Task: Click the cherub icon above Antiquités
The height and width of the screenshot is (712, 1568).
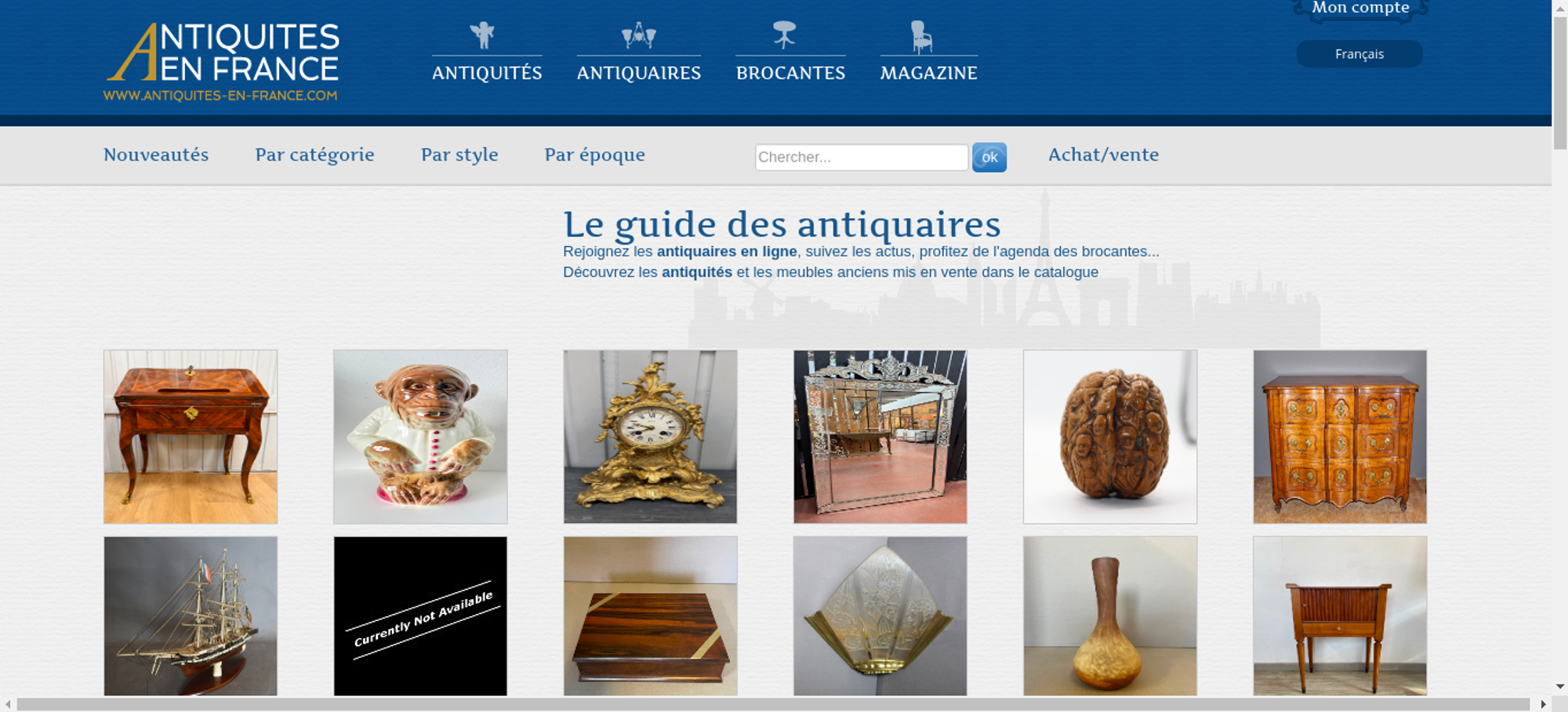Action: tap(483, 35)
